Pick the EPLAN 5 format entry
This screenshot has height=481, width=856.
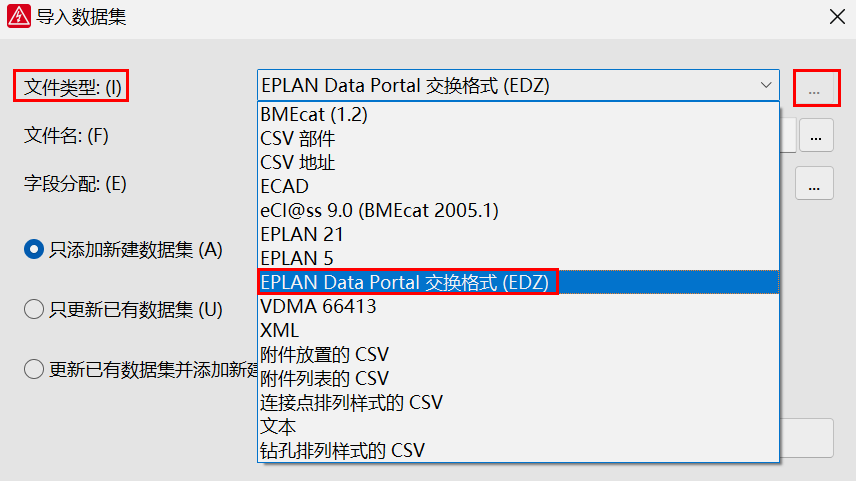tap(296, 259)
